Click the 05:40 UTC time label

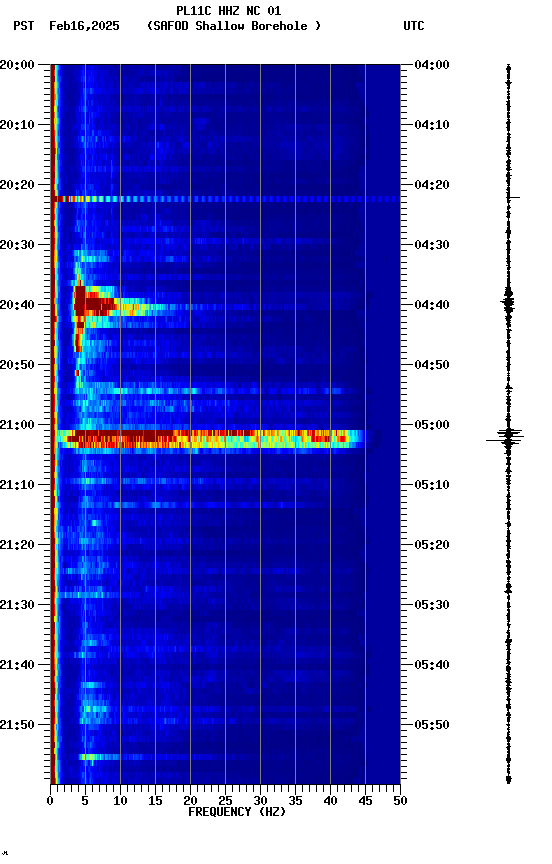coord(432,665)
